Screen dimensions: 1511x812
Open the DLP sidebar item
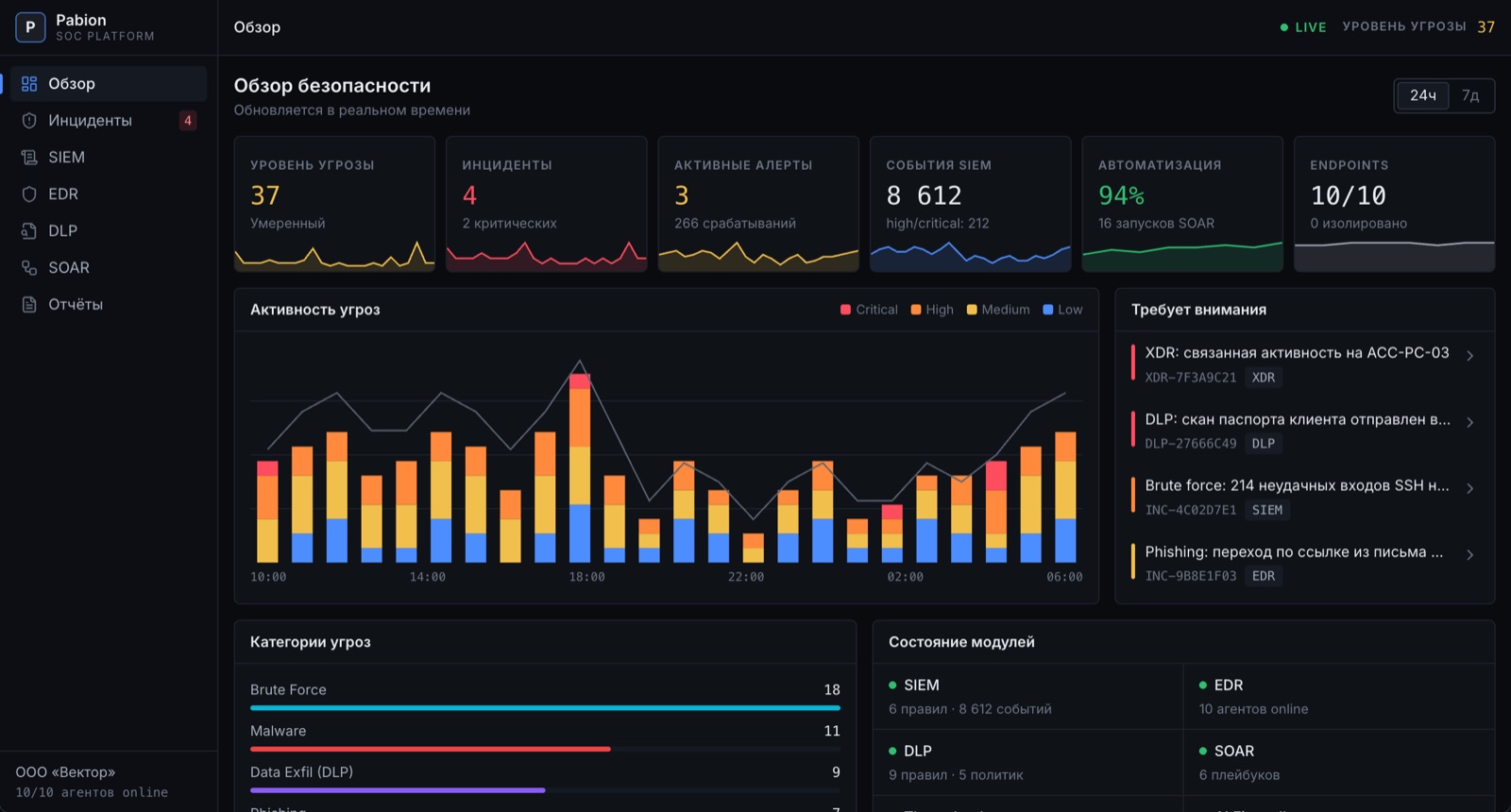(109, 231)
